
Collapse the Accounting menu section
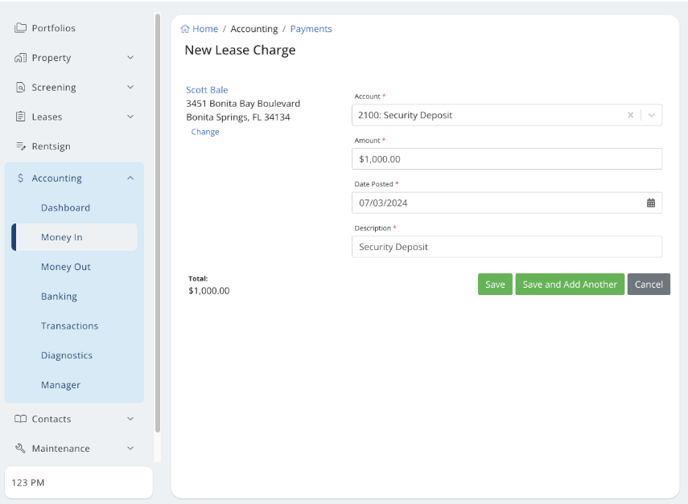click(130, 178)
